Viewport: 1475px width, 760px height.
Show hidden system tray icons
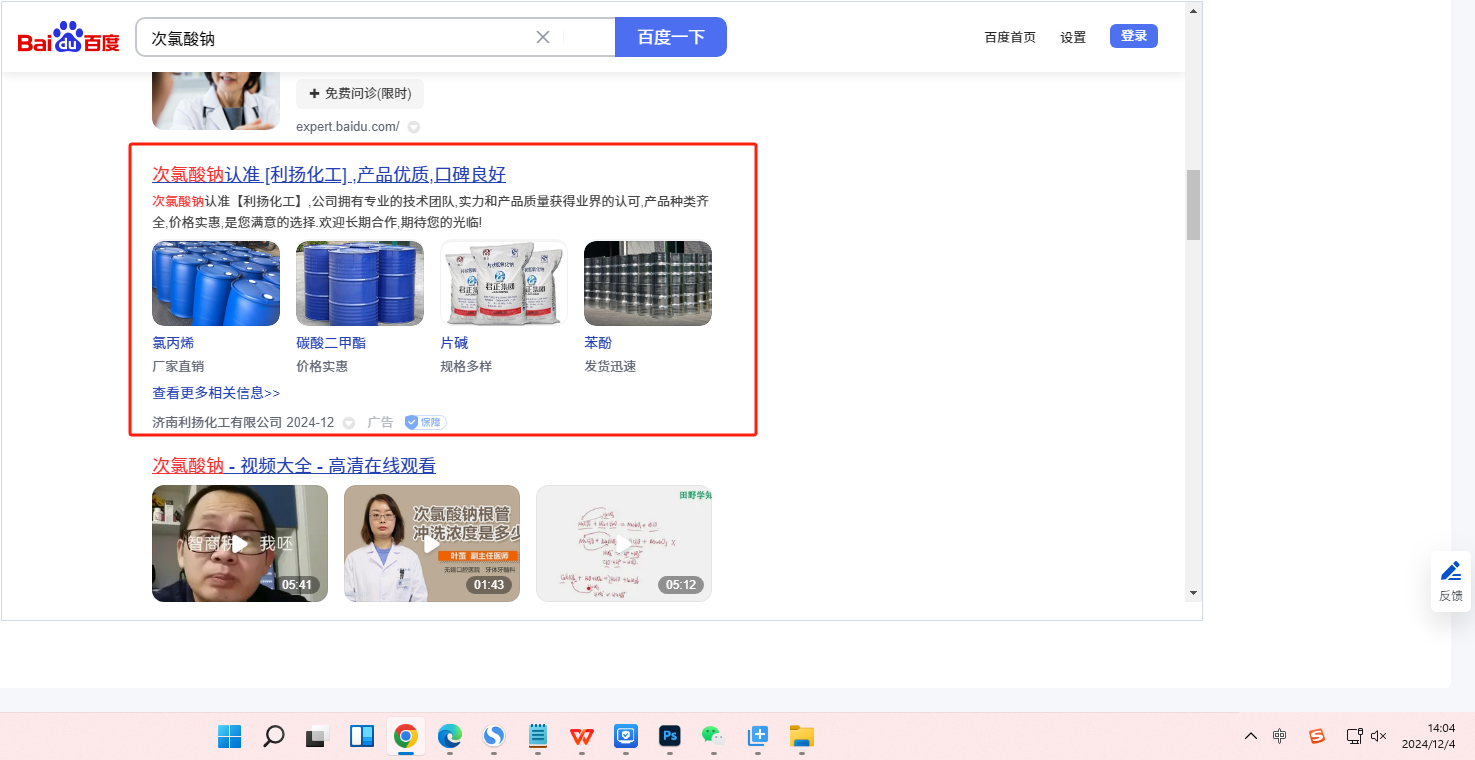[x=1251, y=737]
